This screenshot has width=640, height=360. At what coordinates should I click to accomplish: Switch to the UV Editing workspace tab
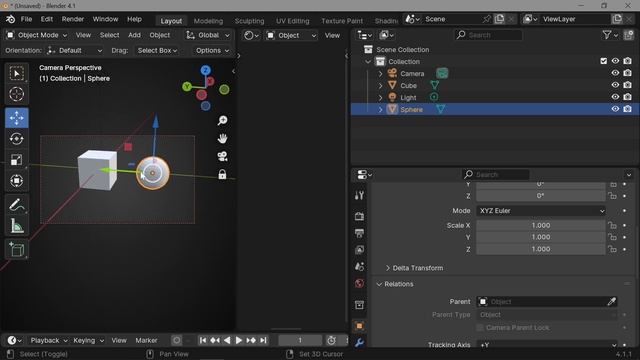293,21
